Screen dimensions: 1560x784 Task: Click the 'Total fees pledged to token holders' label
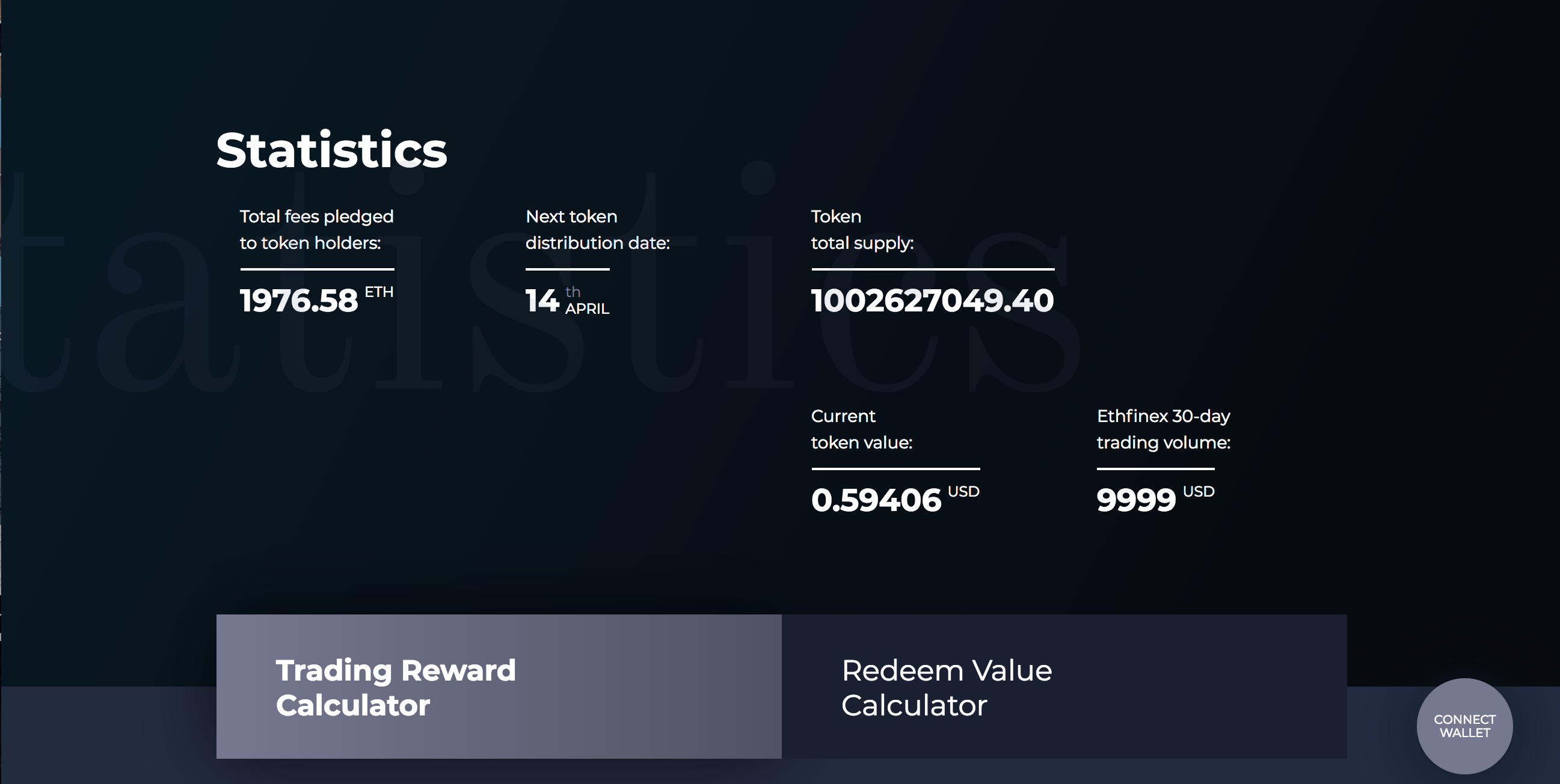316,230
